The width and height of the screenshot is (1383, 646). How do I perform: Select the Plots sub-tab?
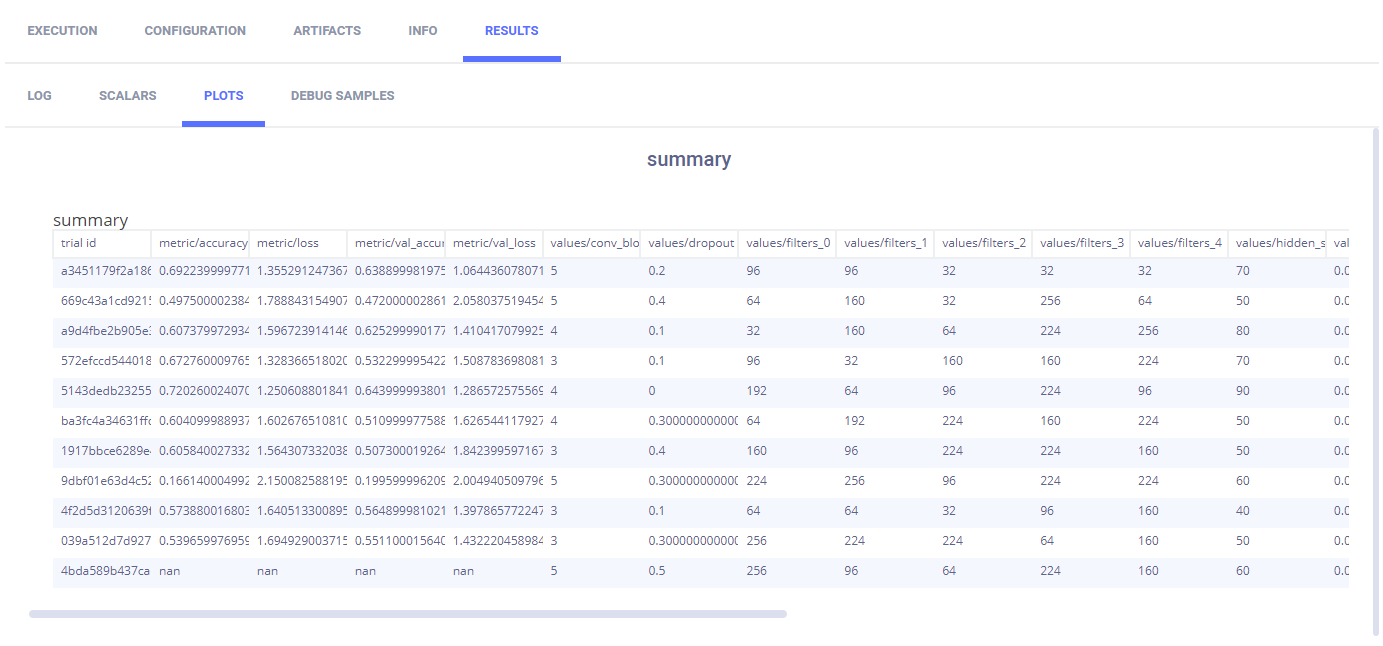point(223,96)
